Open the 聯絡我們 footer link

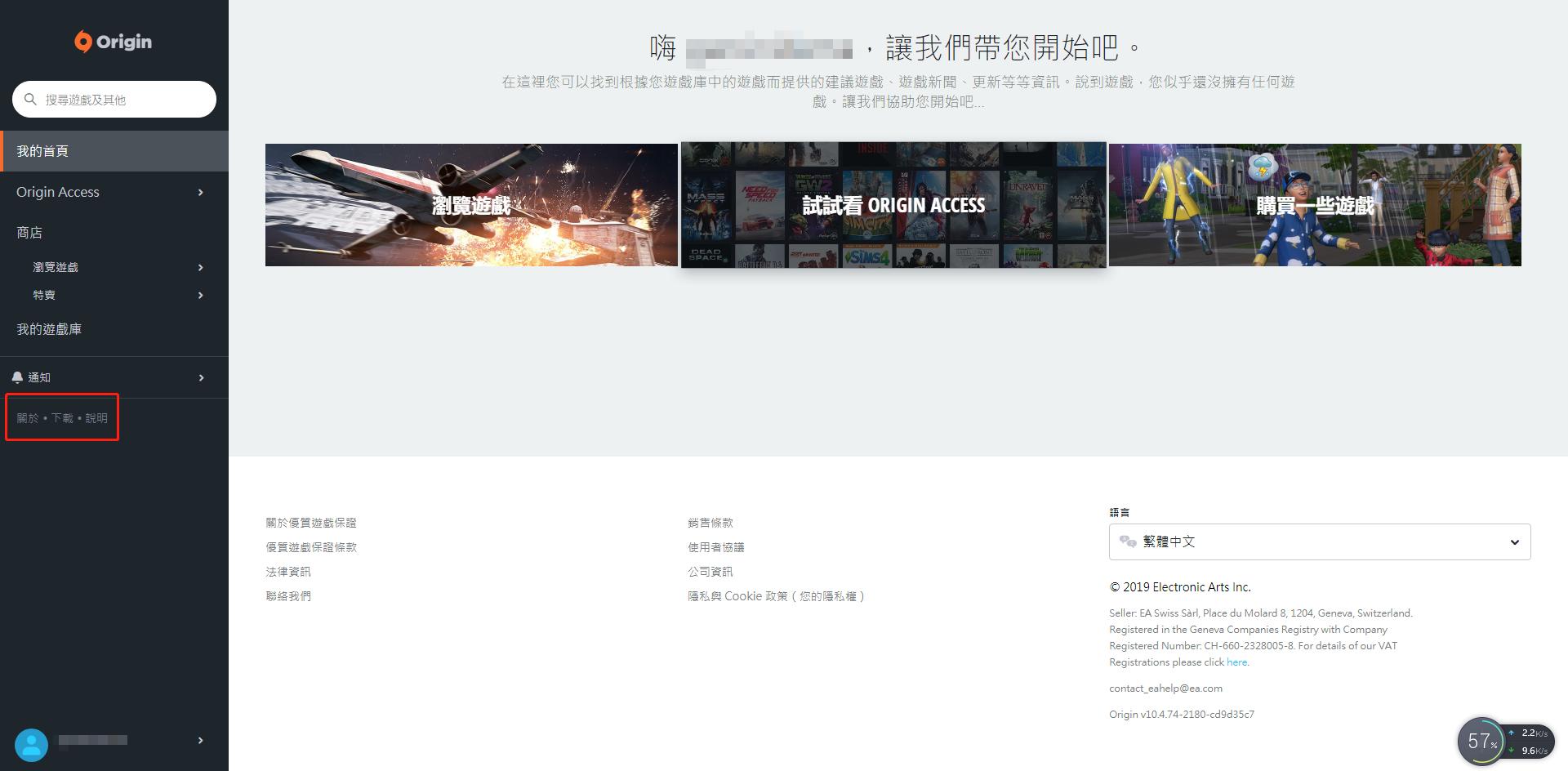[x=287, y=595]
